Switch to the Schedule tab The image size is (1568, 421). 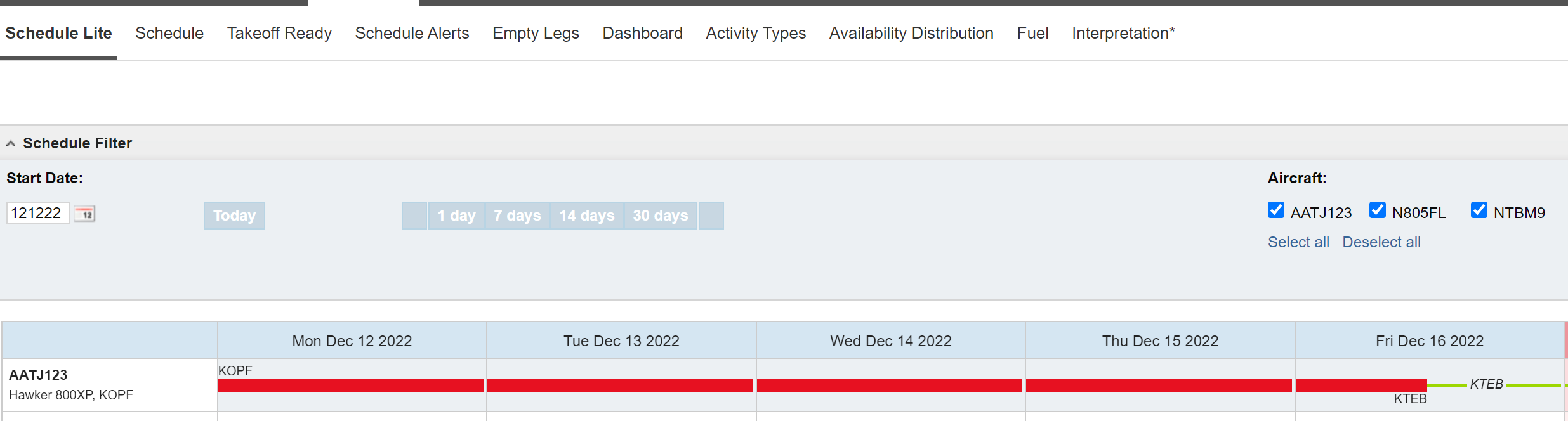pyautogui.click(x=169, y=33)
